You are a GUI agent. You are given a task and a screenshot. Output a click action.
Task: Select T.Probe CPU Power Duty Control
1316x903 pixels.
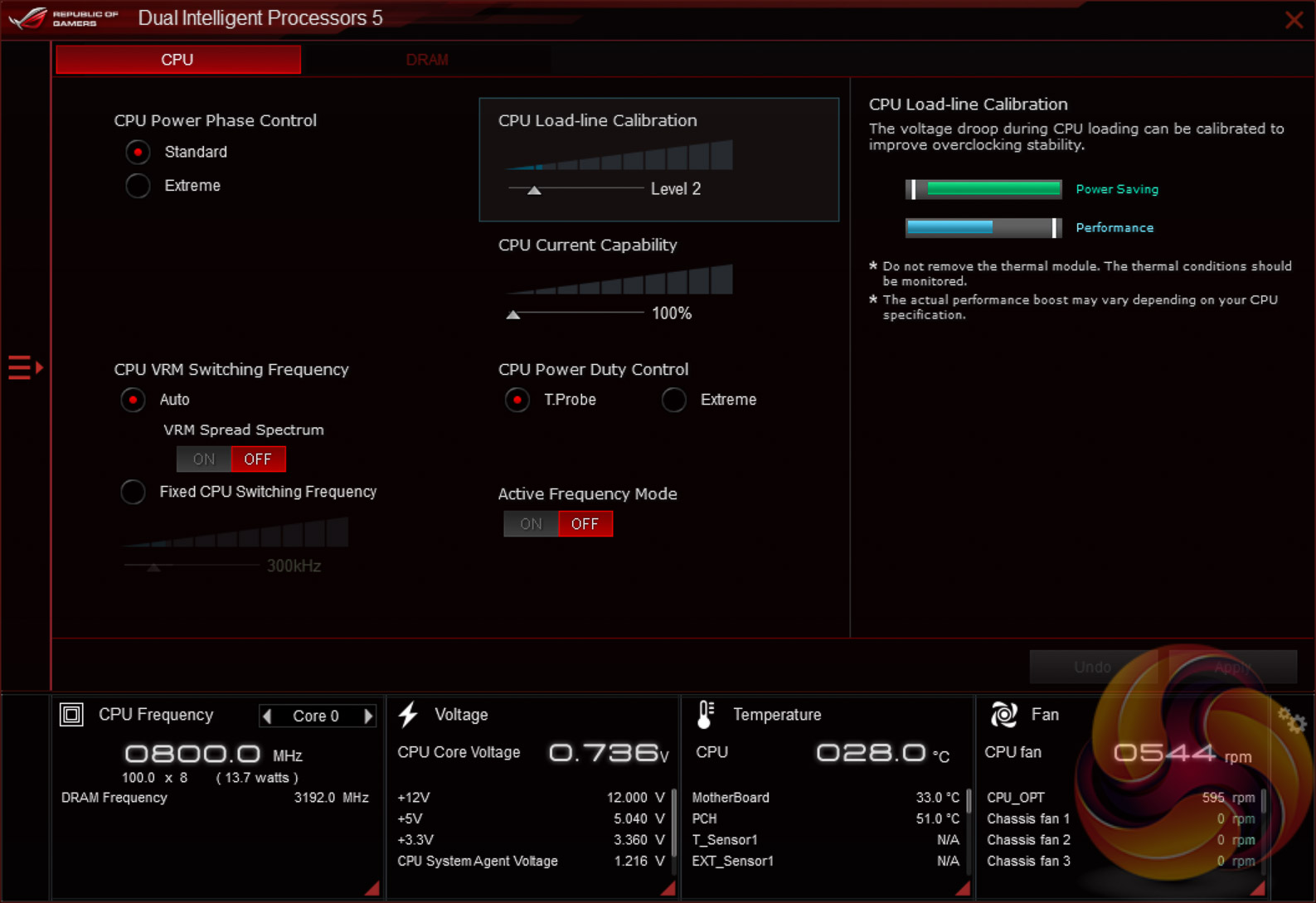click(x=517, y=400)
